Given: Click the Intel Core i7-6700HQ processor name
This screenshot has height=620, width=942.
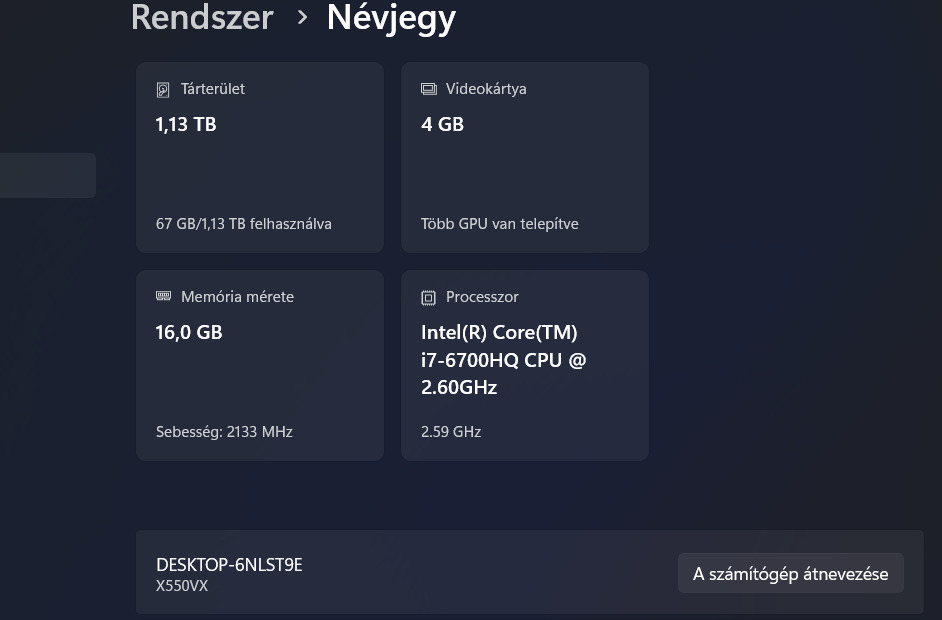Looking at the screenshot, I should 503,359.
